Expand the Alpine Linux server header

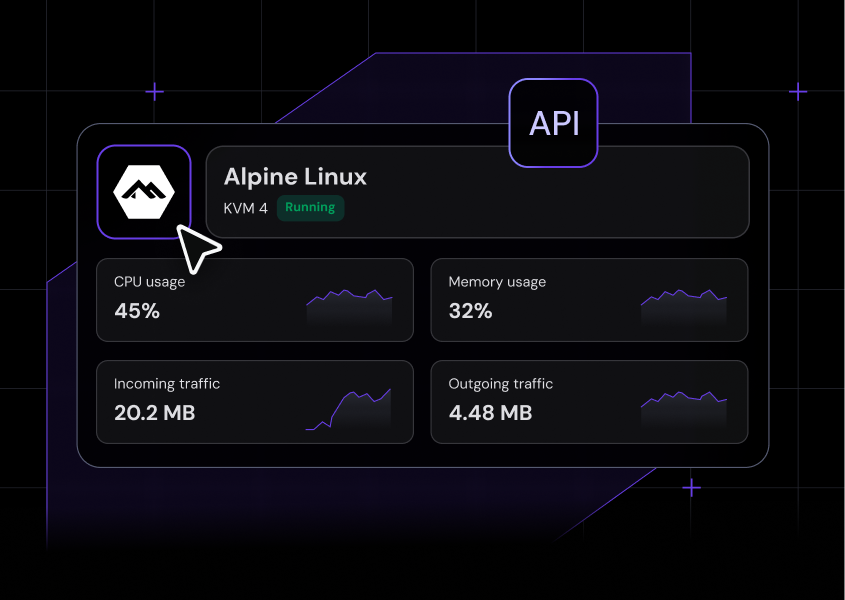(477, 192)
